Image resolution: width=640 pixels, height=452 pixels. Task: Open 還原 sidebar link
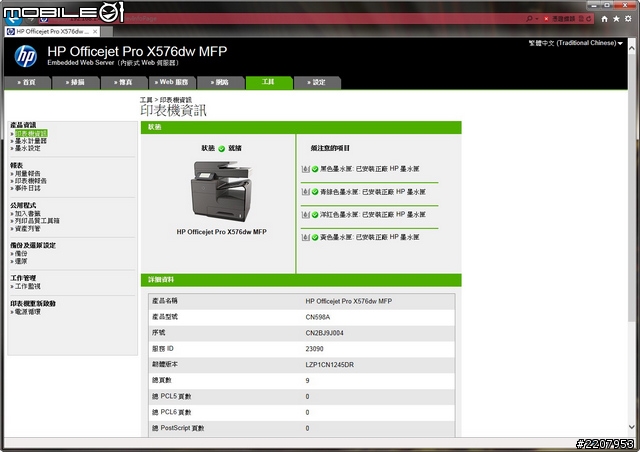(x=21, y=261)
